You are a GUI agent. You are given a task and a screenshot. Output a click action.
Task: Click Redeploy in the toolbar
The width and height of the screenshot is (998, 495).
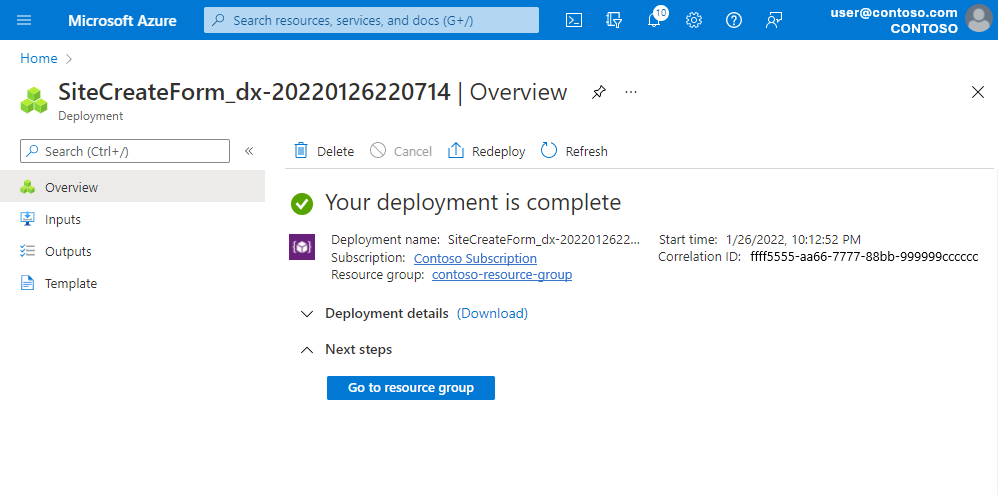(x=487, y=151)
